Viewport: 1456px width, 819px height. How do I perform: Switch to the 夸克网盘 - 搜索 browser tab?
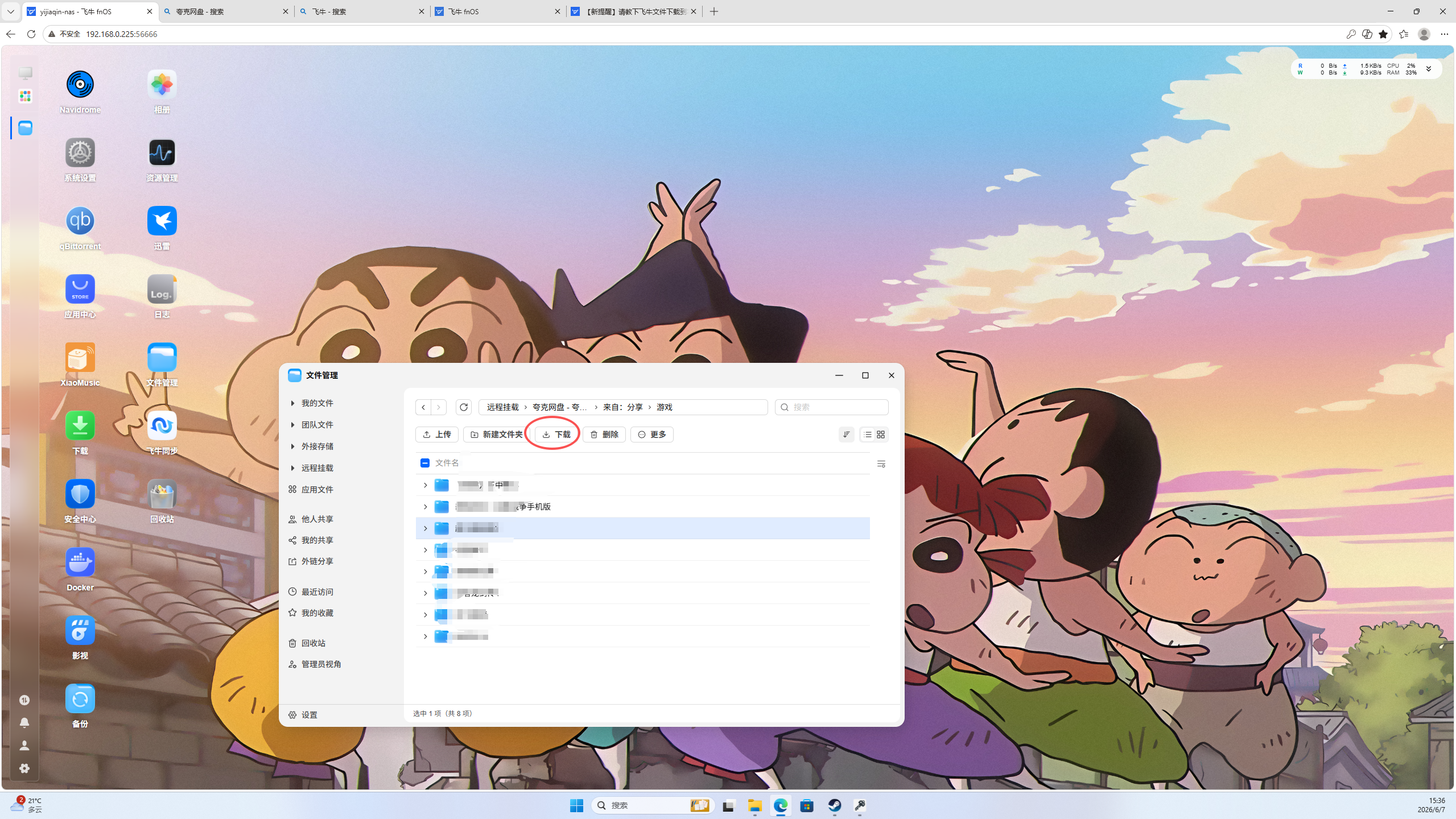click(x=226, y=11)
